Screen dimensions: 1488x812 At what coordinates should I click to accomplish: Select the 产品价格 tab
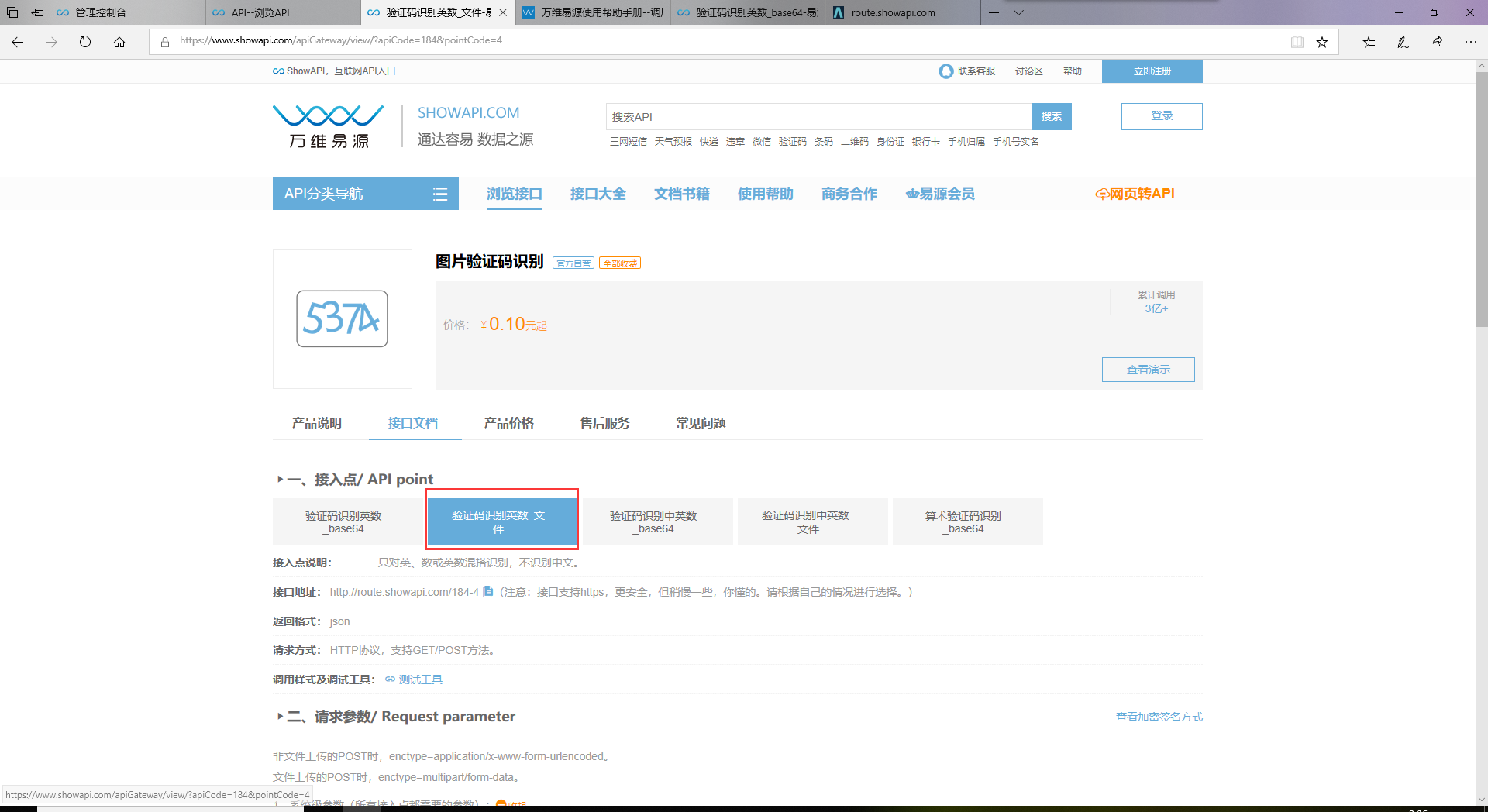(509, 423)
